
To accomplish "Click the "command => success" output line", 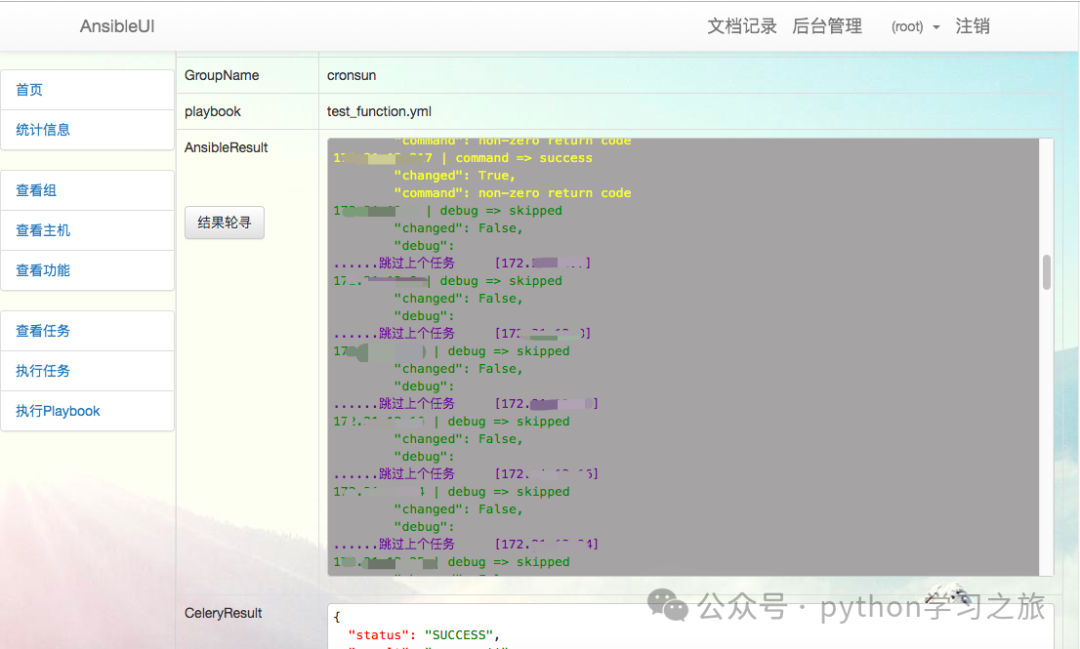I will tap(462, 158).
